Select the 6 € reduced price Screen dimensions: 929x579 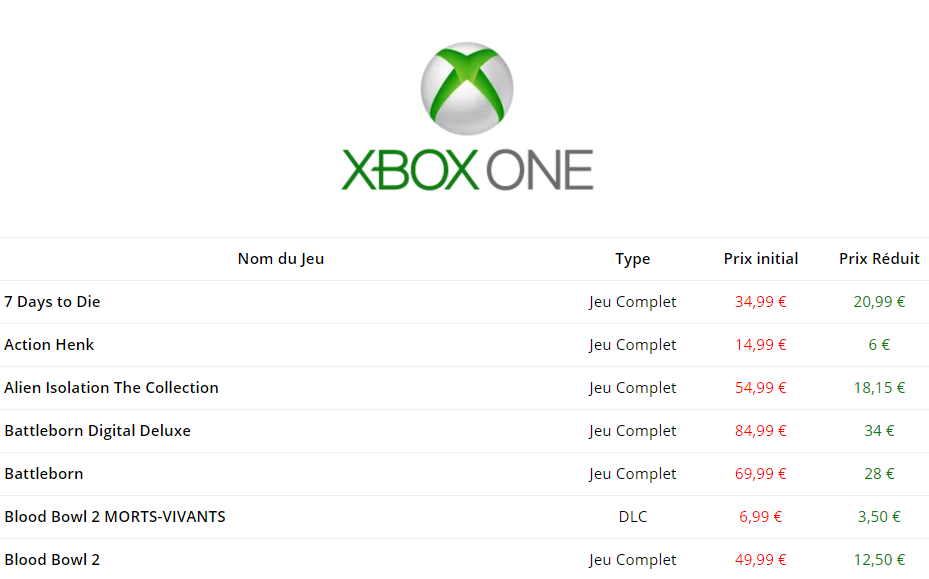(879, 345)
